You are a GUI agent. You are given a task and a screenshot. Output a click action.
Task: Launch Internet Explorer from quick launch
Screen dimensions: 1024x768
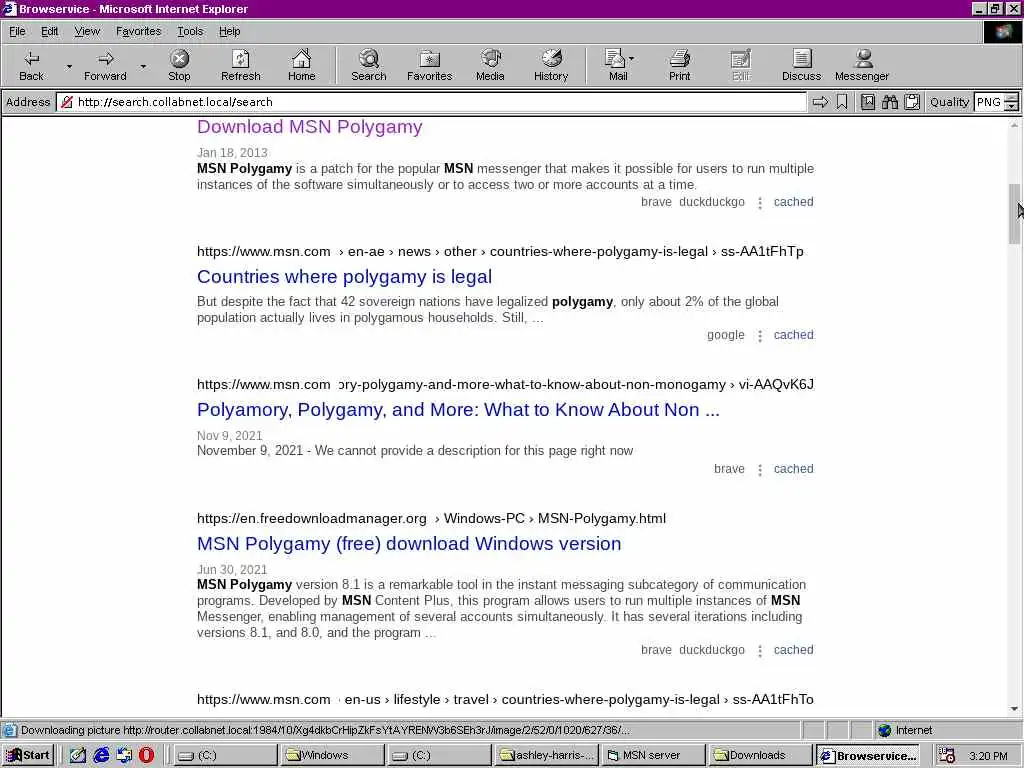101,755
